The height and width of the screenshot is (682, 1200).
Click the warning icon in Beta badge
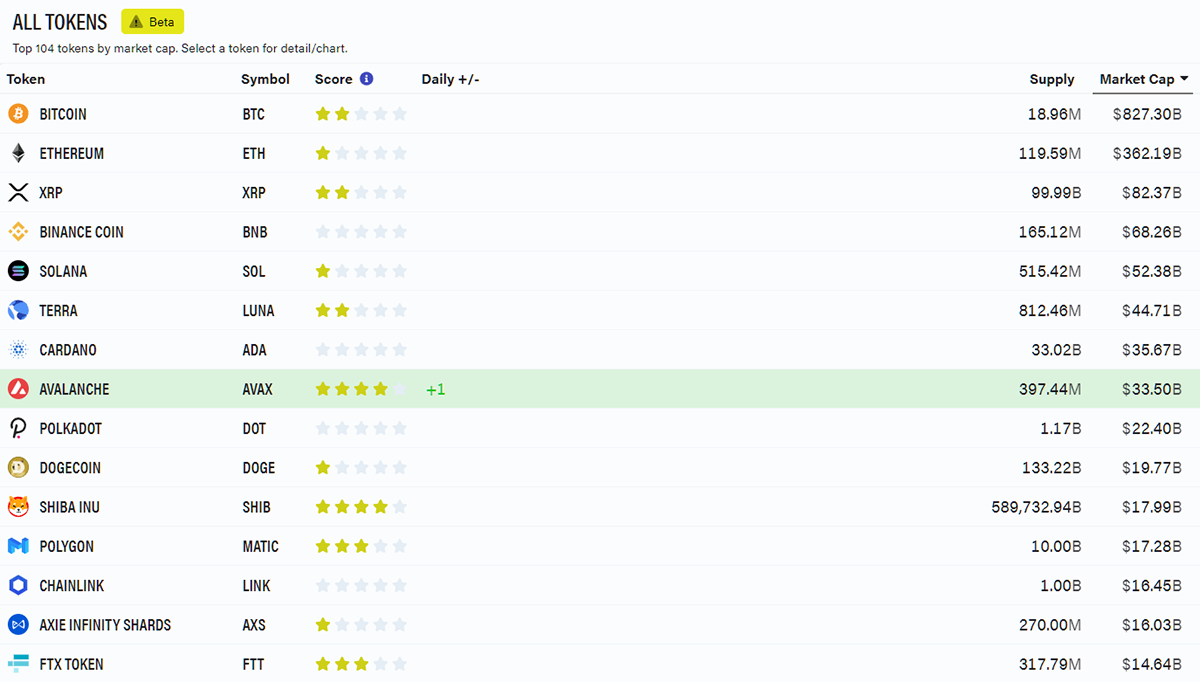click(136, 22)
